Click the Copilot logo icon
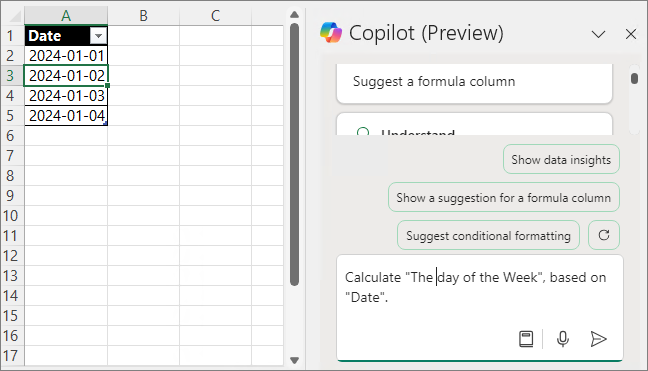The image size is (648, 371). point(331,33)
